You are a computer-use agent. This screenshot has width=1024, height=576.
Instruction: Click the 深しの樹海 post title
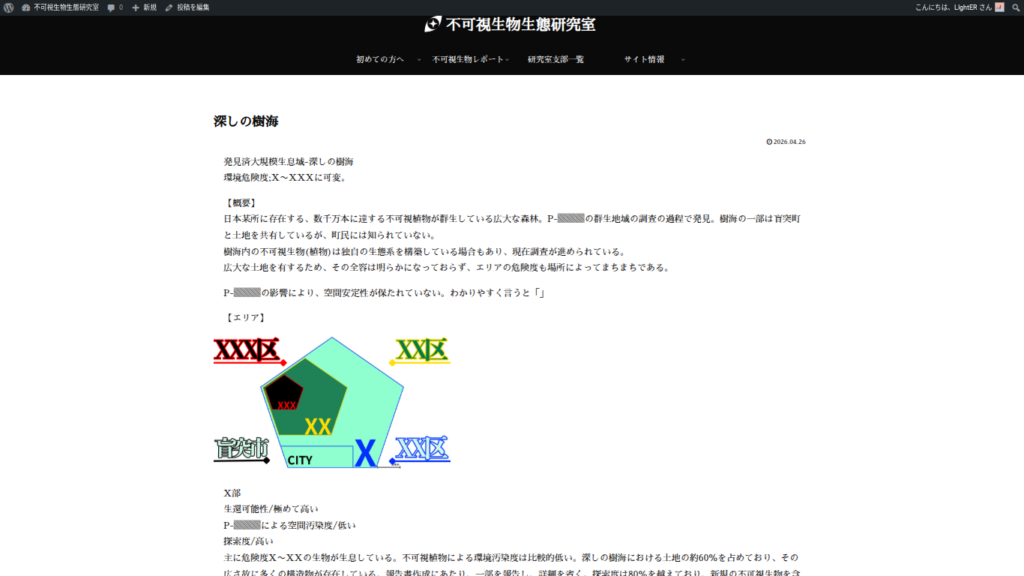(x=246, y=121)
